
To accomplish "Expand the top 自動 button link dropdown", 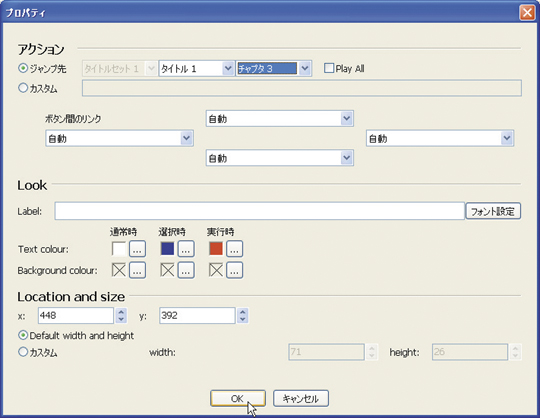I will click(x=346, y=119).
